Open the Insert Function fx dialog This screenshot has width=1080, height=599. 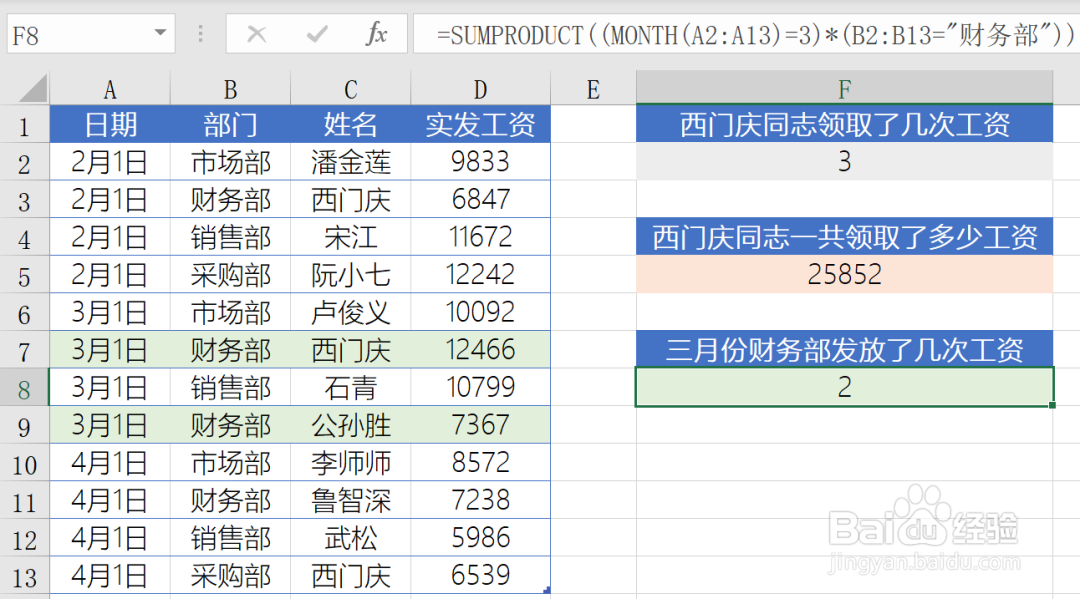point(376,34)
